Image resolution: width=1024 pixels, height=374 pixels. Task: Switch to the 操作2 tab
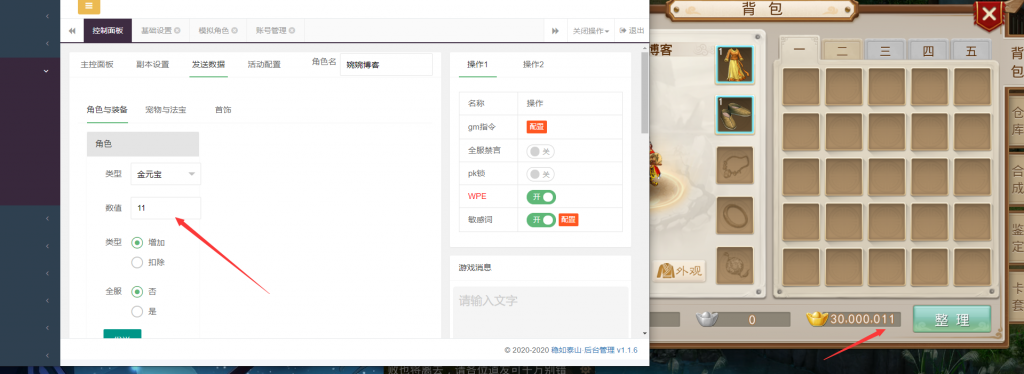click(x=533, y=65)
